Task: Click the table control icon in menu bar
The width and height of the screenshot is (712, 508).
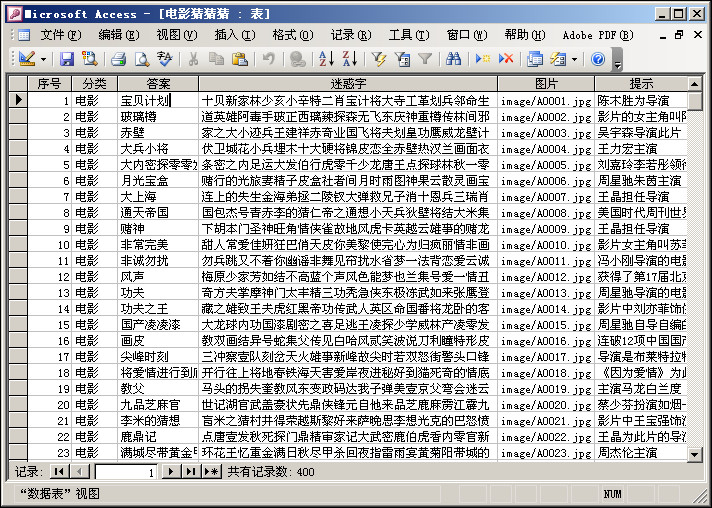Action: point(24,35)
